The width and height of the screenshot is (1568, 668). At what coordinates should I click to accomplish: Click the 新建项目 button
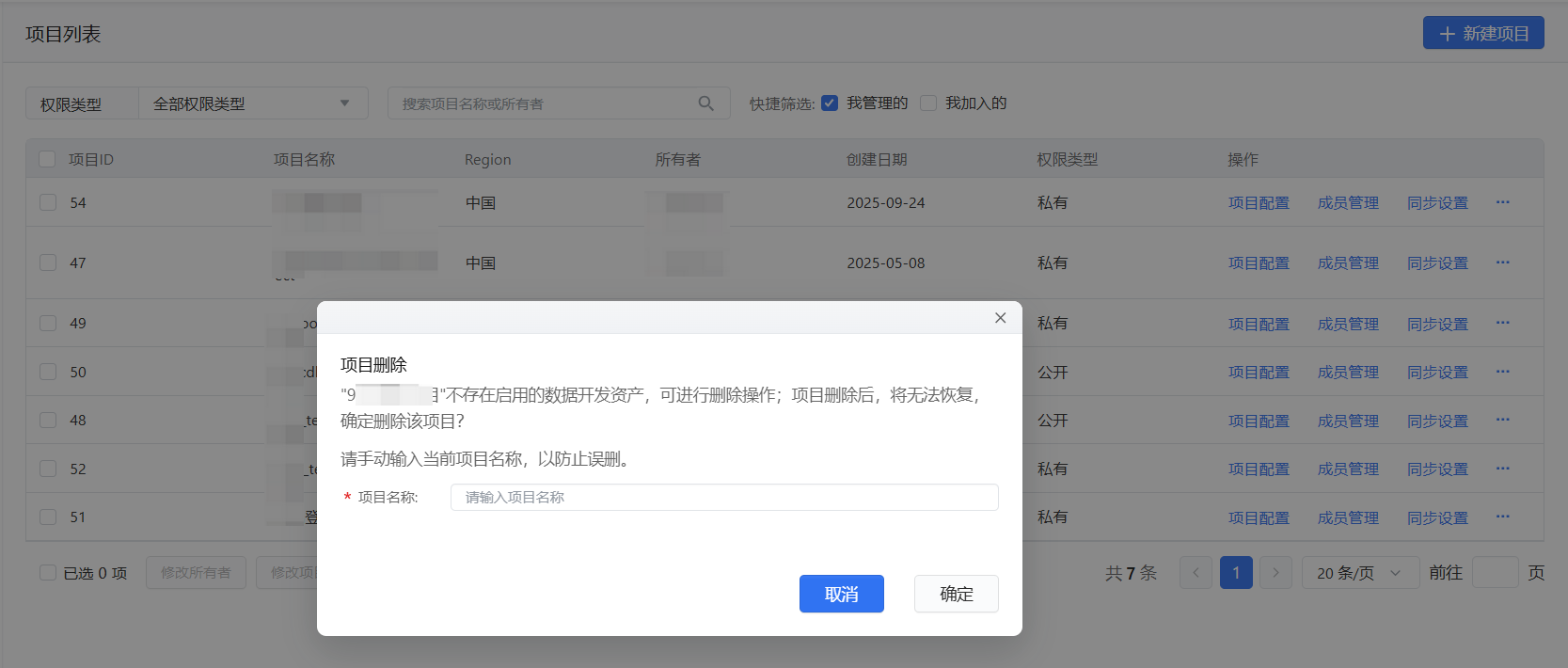1482,33
